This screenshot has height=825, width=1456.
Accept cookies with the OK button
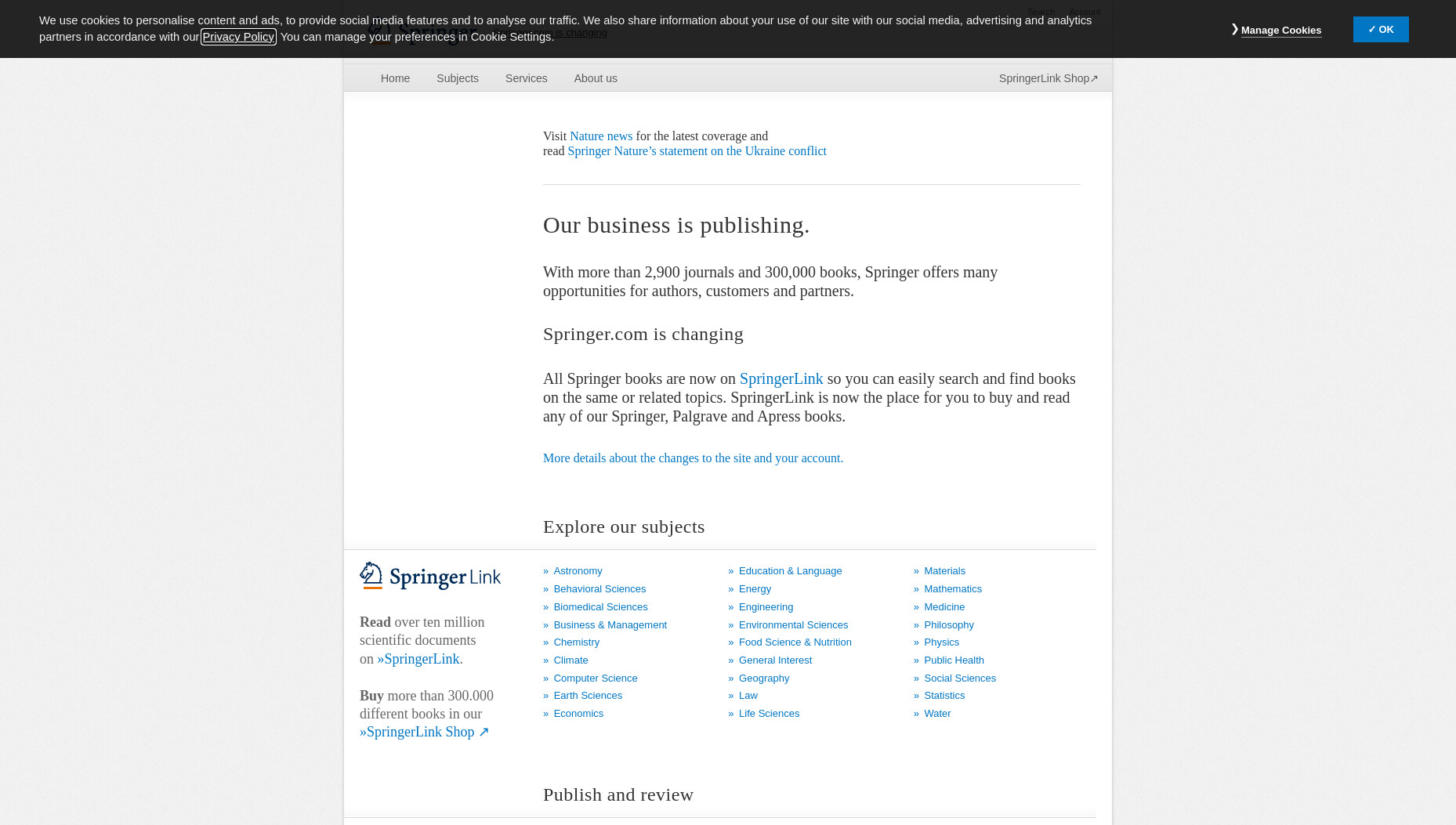(x=1380, y=30)
